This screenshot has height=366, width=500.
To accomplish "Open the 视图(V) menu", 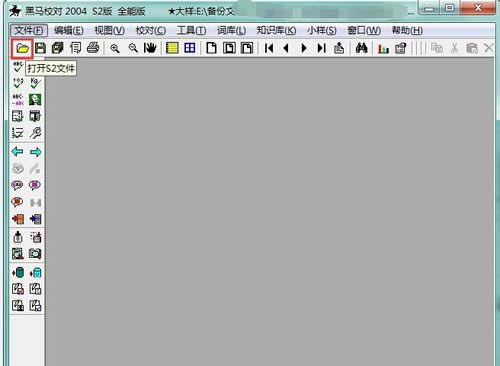I will (x=110, y=31).
